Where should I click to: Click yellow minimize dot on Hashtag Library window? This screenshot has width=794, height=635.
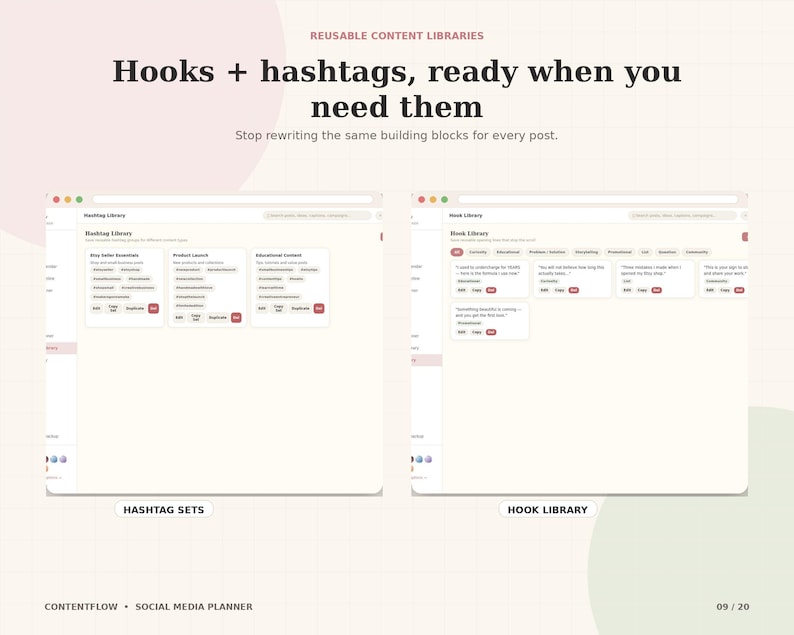[68, 200]
